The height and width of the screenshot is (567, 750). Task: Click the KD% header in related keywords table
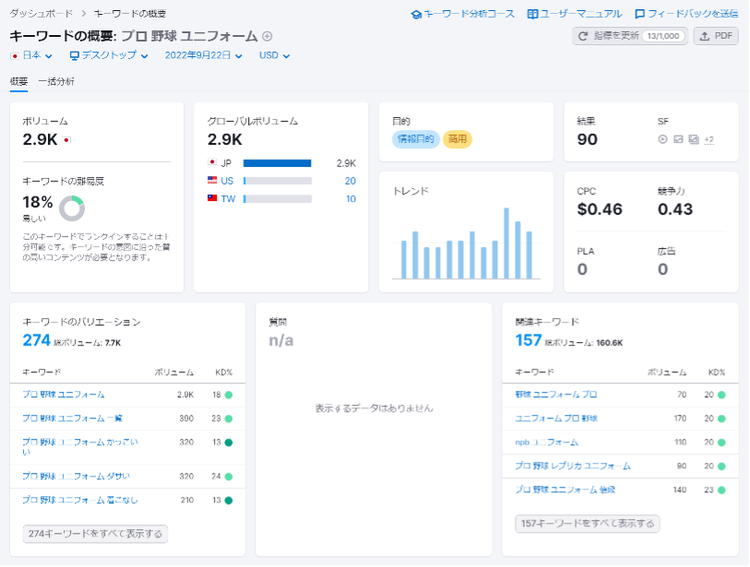point(717,372)
